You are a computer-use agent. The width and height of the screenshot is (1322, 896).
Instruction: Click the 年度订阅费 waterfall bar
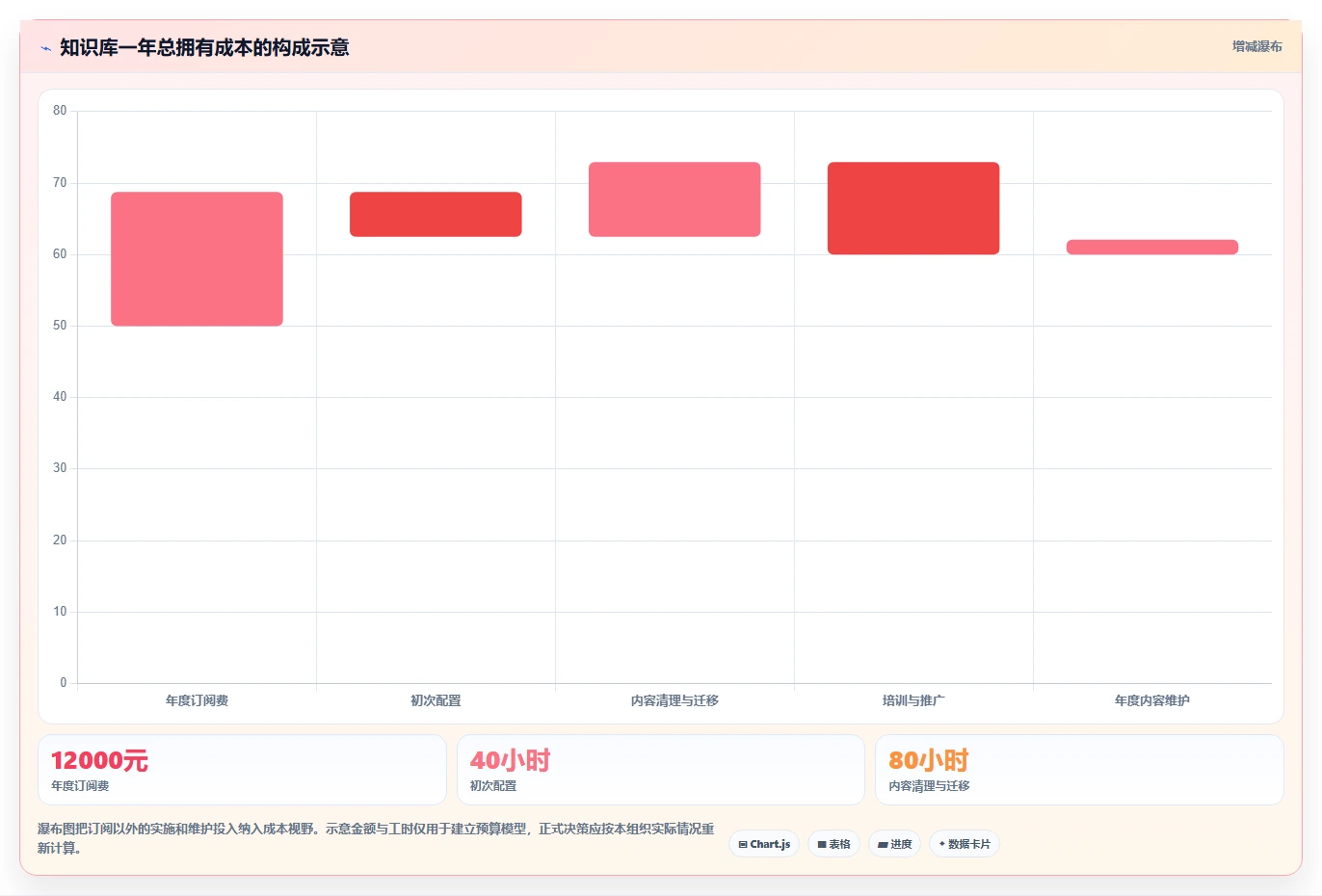click(x=197, y=259)
